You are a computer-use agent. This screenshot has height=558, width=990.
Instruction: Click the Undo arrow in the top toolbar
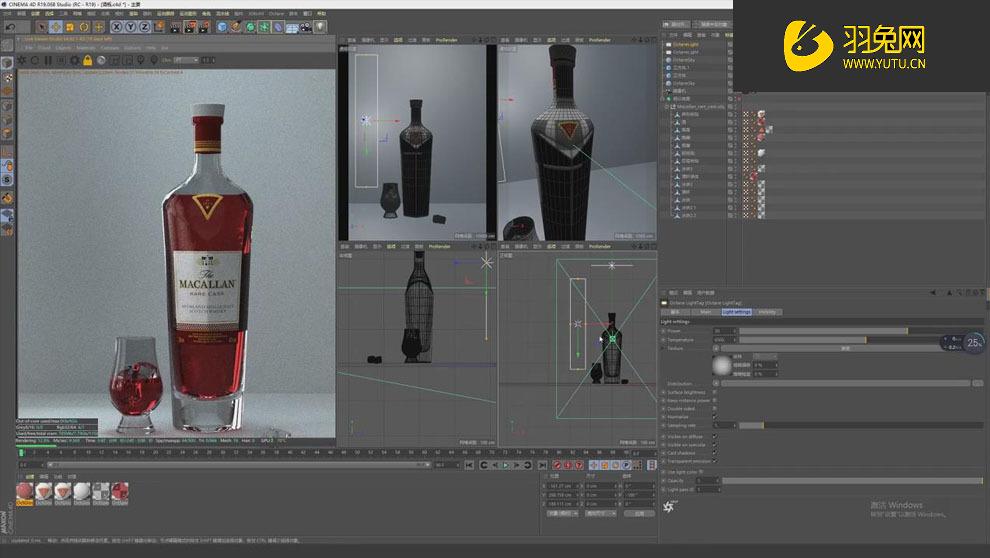pos(10,27)
